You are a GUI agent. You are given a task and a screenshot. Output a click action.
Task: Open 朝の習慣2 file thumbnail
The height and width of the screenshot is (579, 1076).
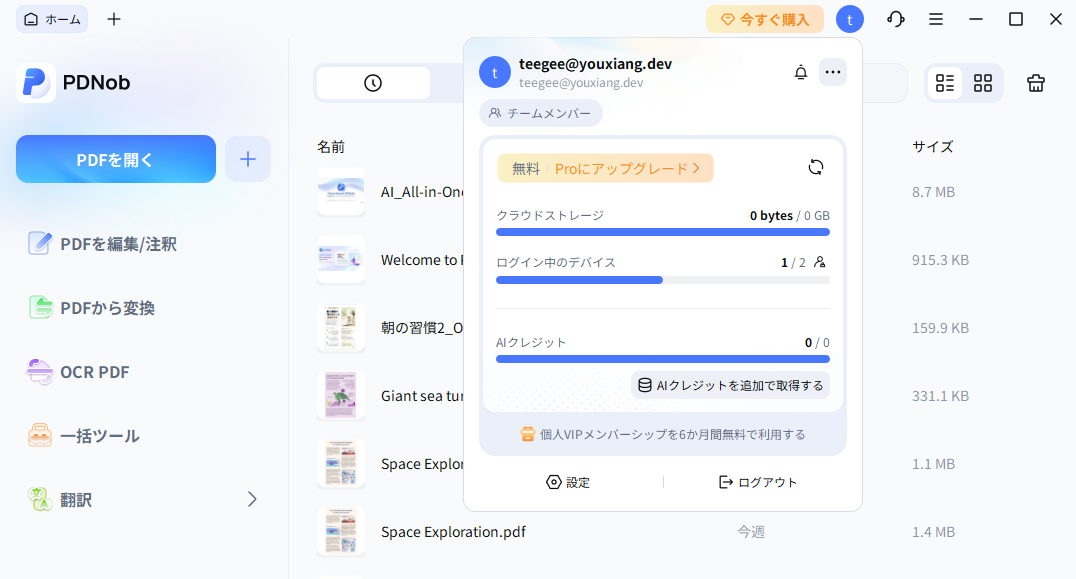pyautogui.click(x=341, y=328)
